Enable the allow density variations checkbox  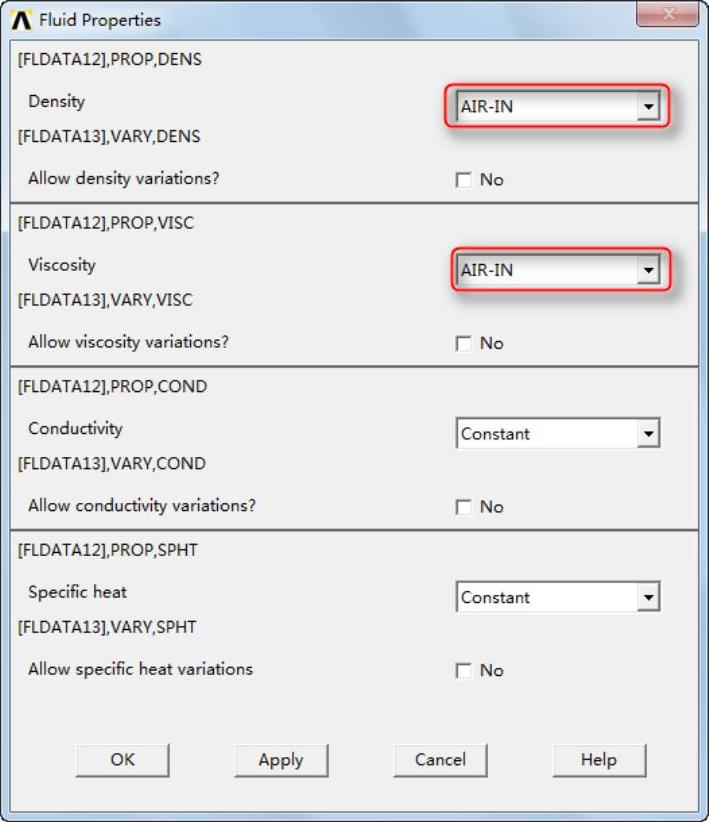[463, 180]
